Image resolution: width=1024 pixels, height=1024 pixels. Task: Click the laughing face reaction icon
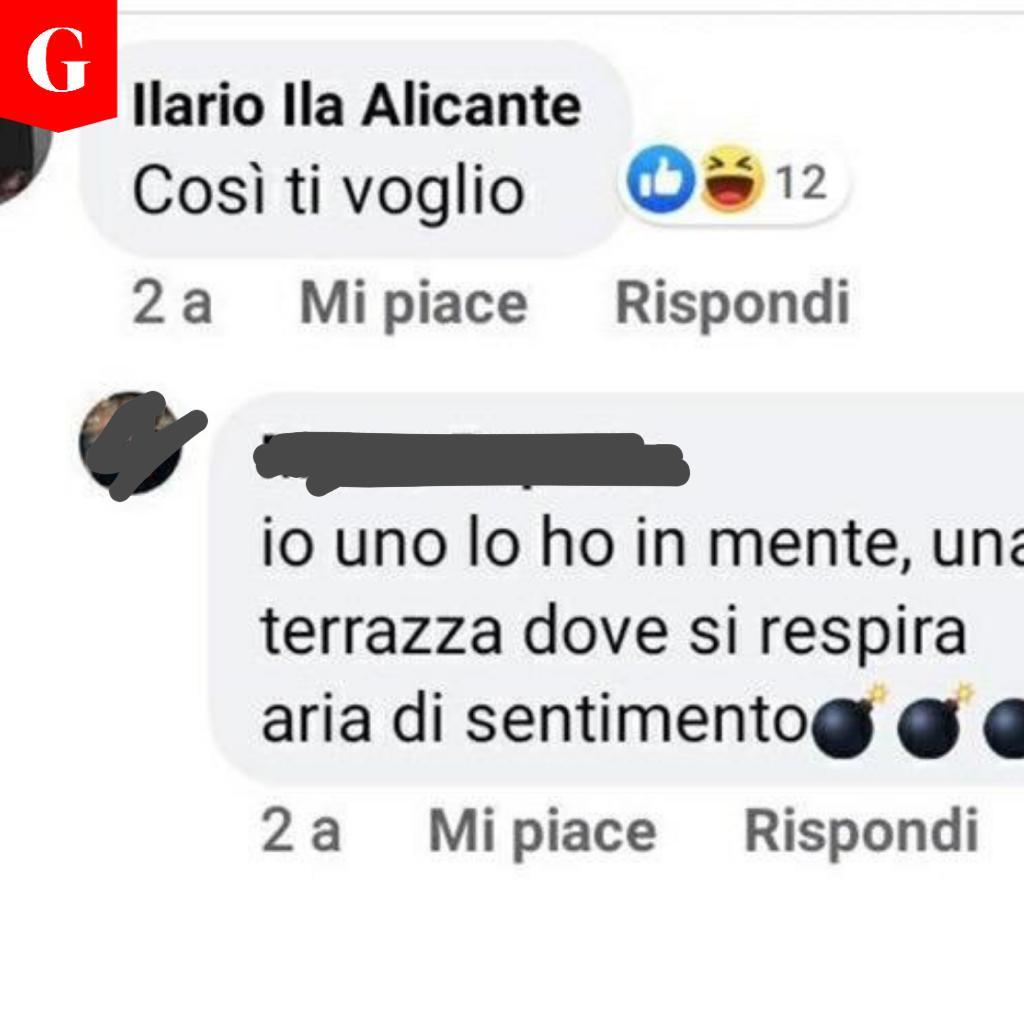[731, 178]
